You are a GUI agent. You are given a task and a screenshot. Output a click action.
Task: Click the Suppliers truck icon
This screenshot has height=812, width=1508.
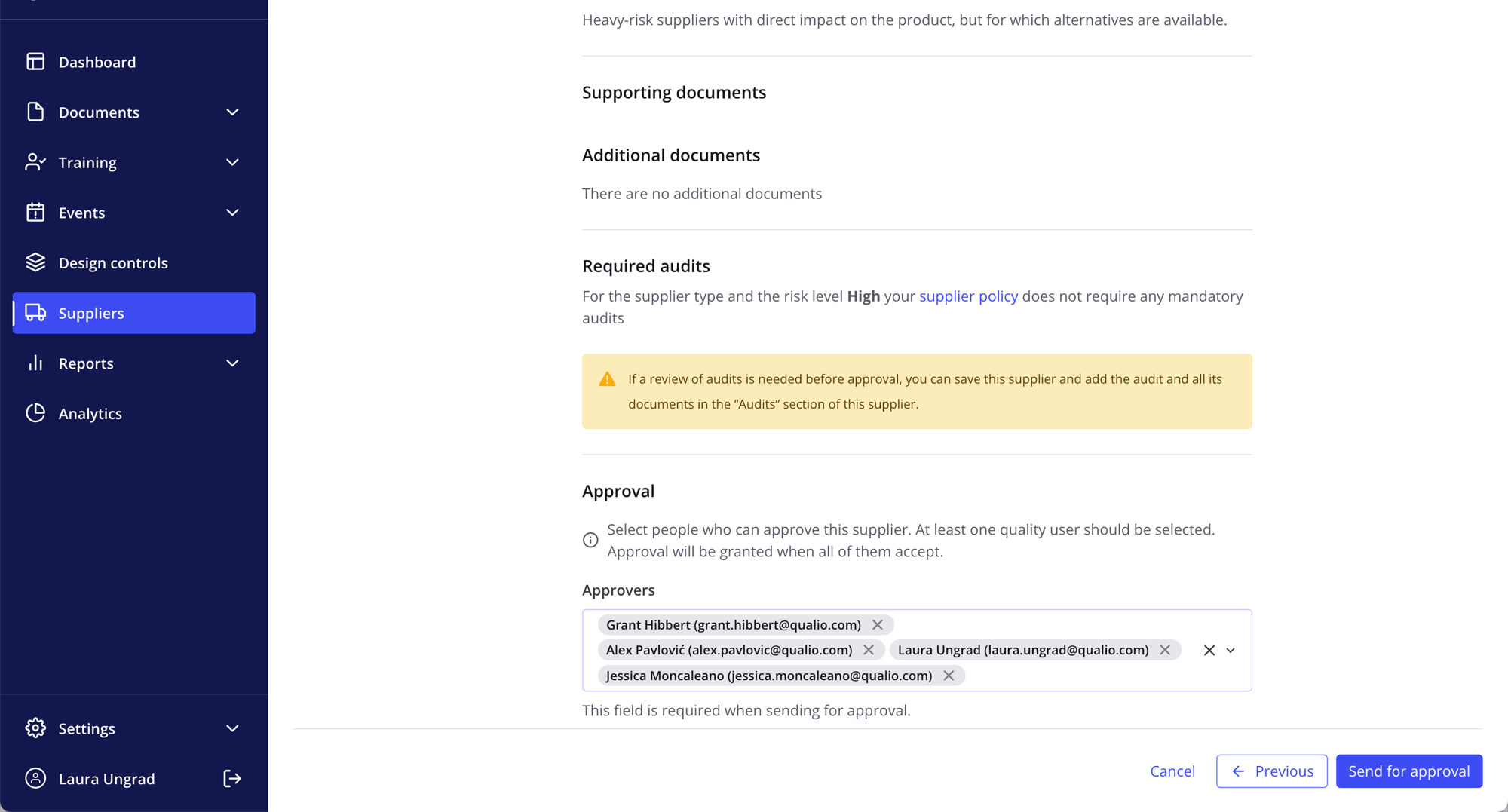pyautogui.click(x=35, y=313)
